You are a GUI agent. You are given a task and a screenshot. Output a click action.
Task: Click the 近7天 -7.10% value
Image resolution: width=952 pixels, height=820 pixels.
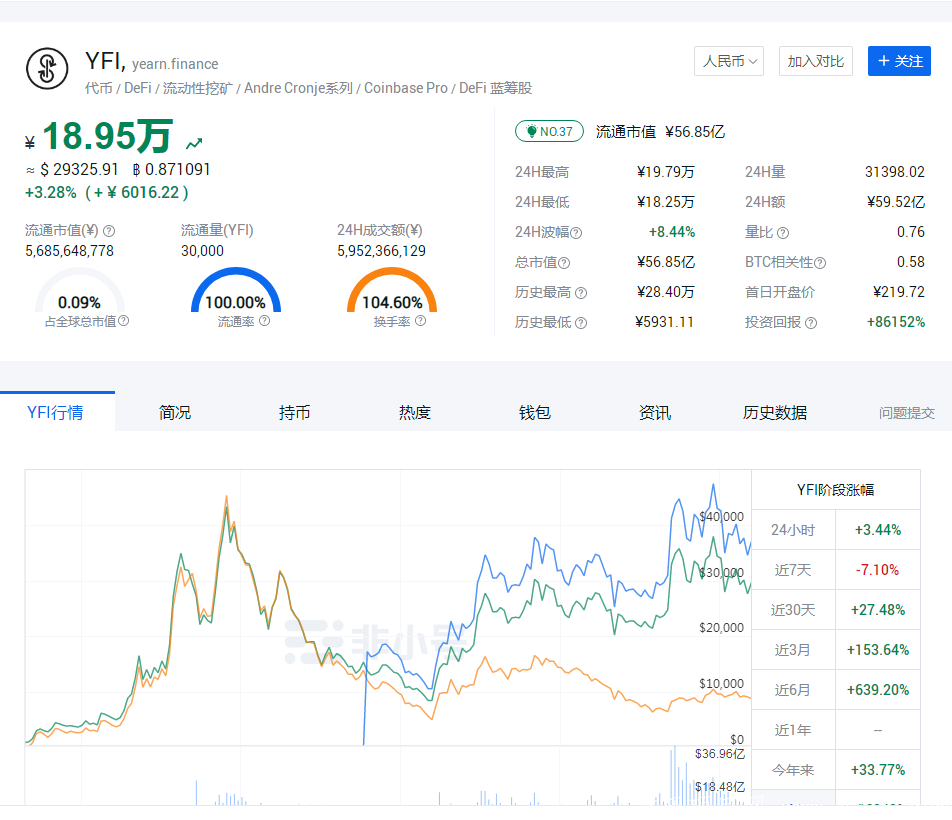pos(878,570)
